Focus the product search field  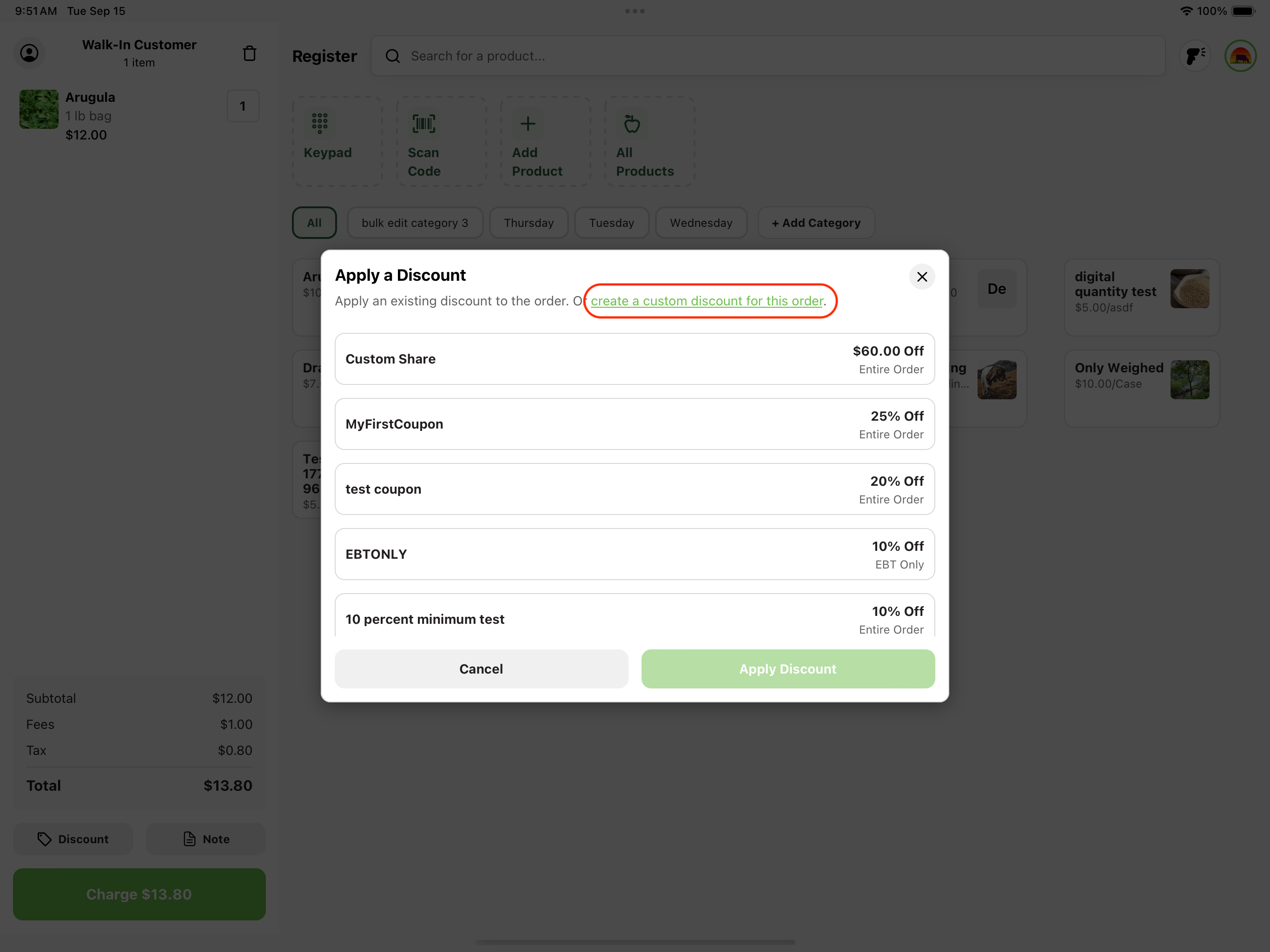click(x=767, y=56)
